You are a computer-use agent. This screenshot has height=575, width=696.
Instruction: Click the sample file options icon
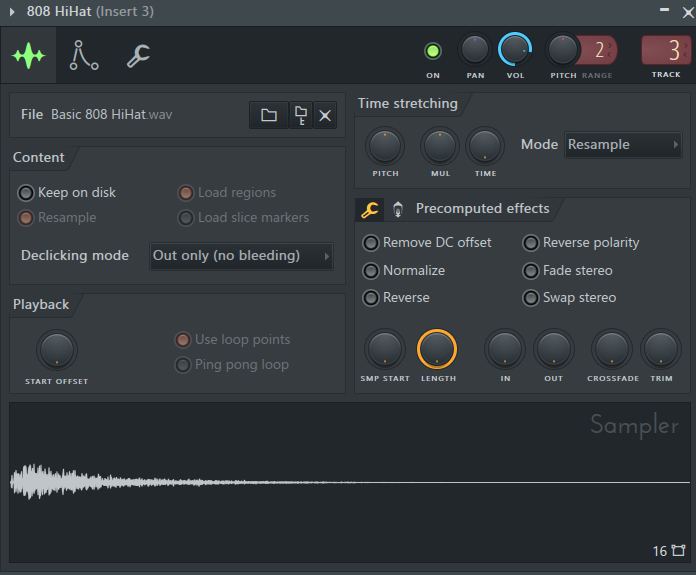(301, 115)
